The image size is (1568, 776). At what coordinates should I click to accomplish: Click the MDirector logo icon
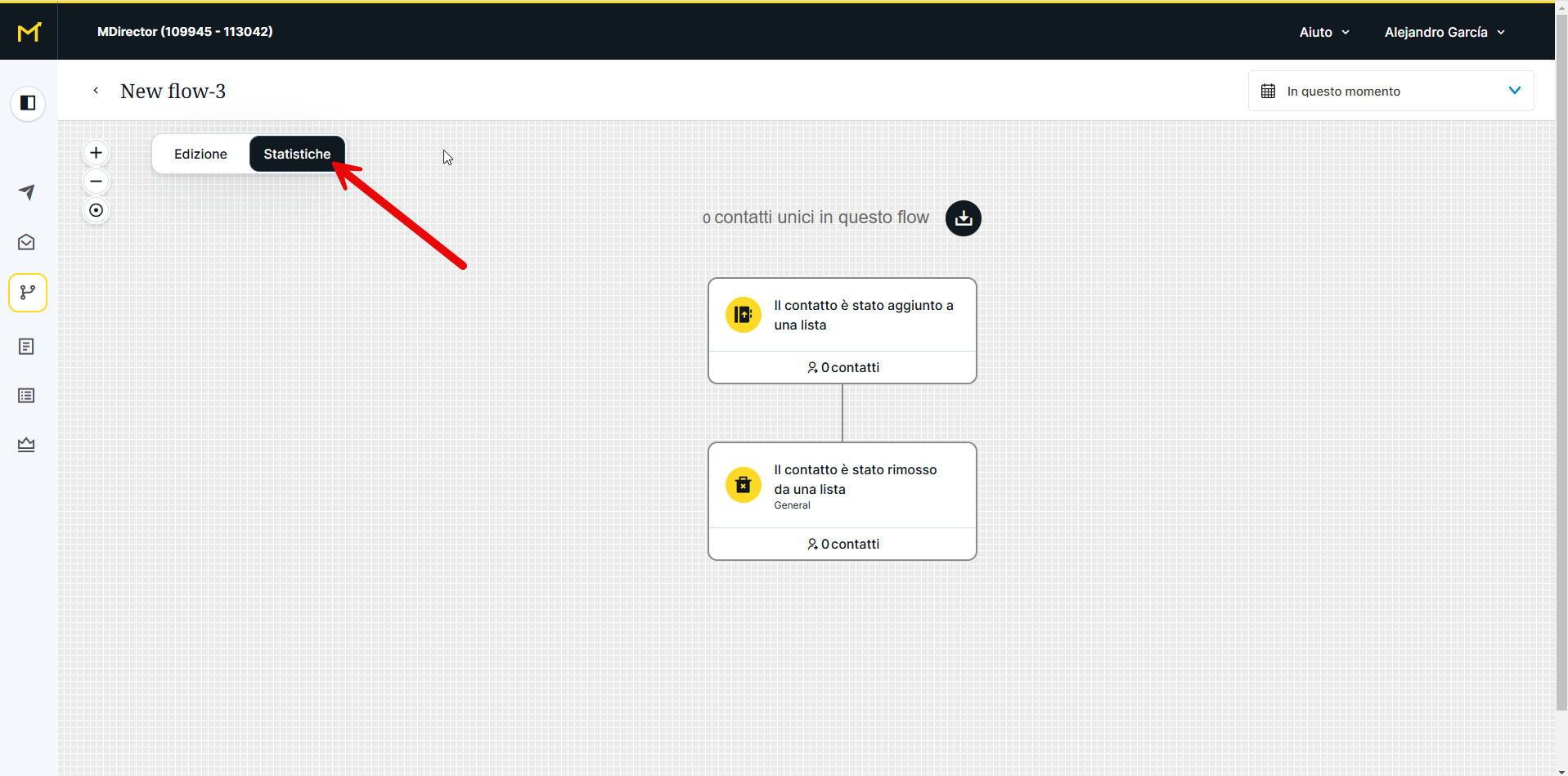[x=29, y=32]
